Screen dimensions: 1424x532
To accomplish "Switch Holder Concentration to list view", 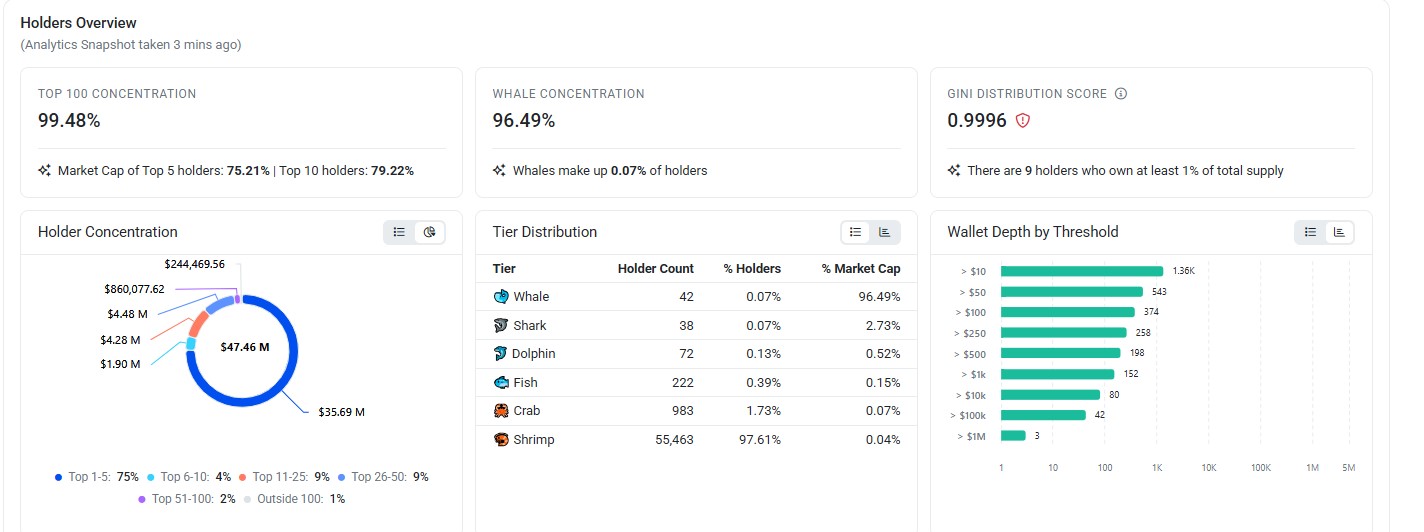I will (x=399, y=232).
